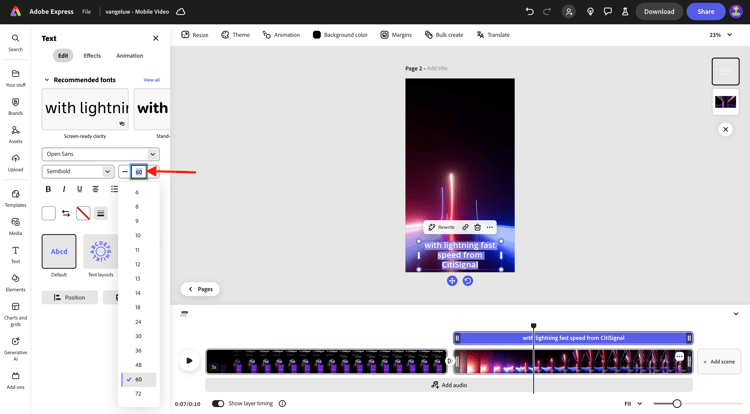Open Theme in top toolbar
This screenshot has width=750, height=414.
235,35
